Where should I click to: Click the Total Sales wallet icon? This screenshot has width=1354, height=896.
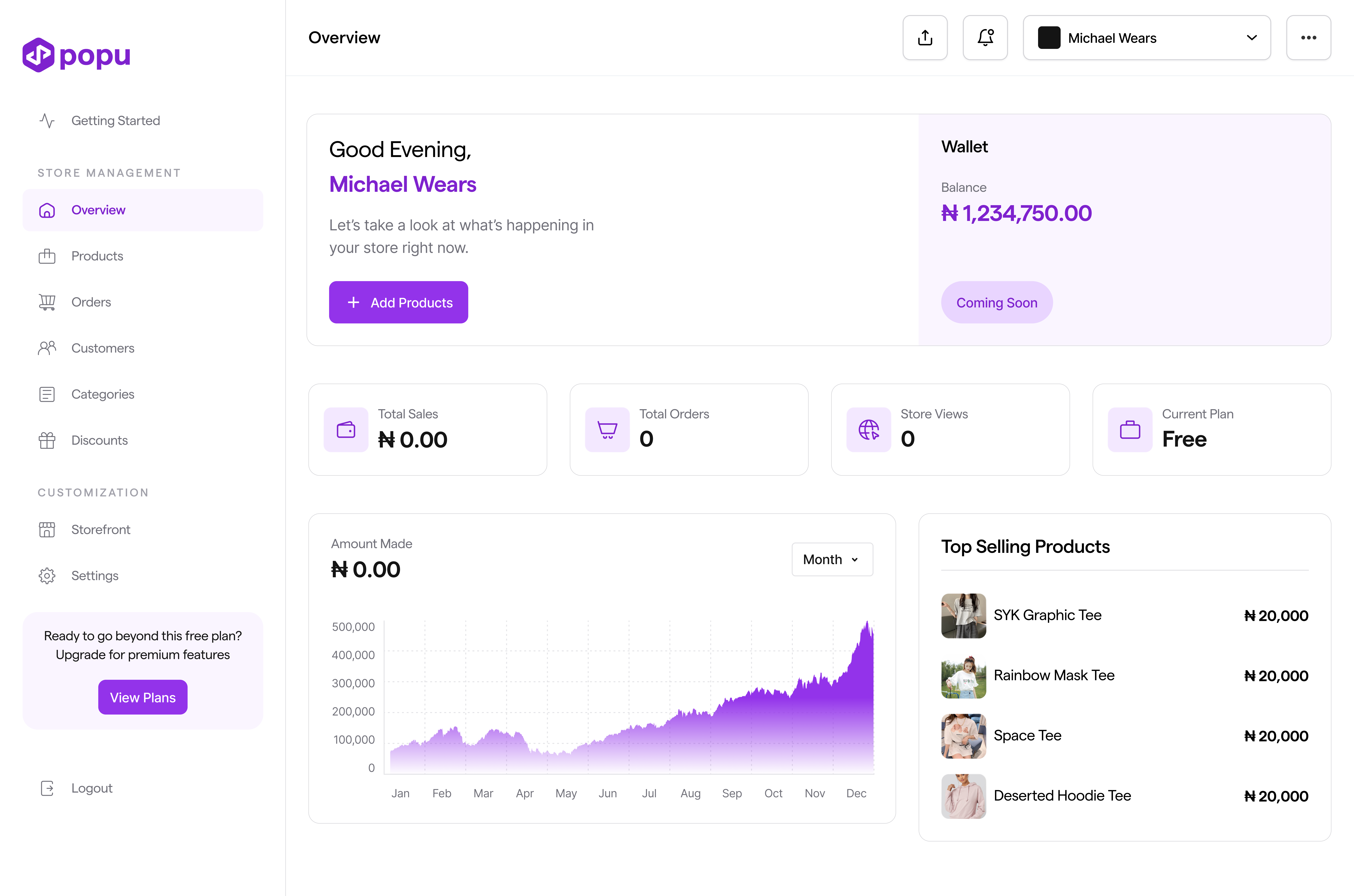(346, 430)
